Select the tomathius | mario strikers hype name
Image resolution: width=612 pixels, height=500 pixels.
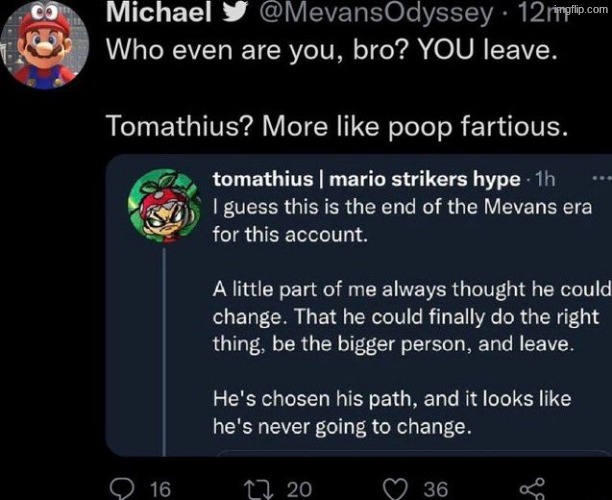point(367,179)
